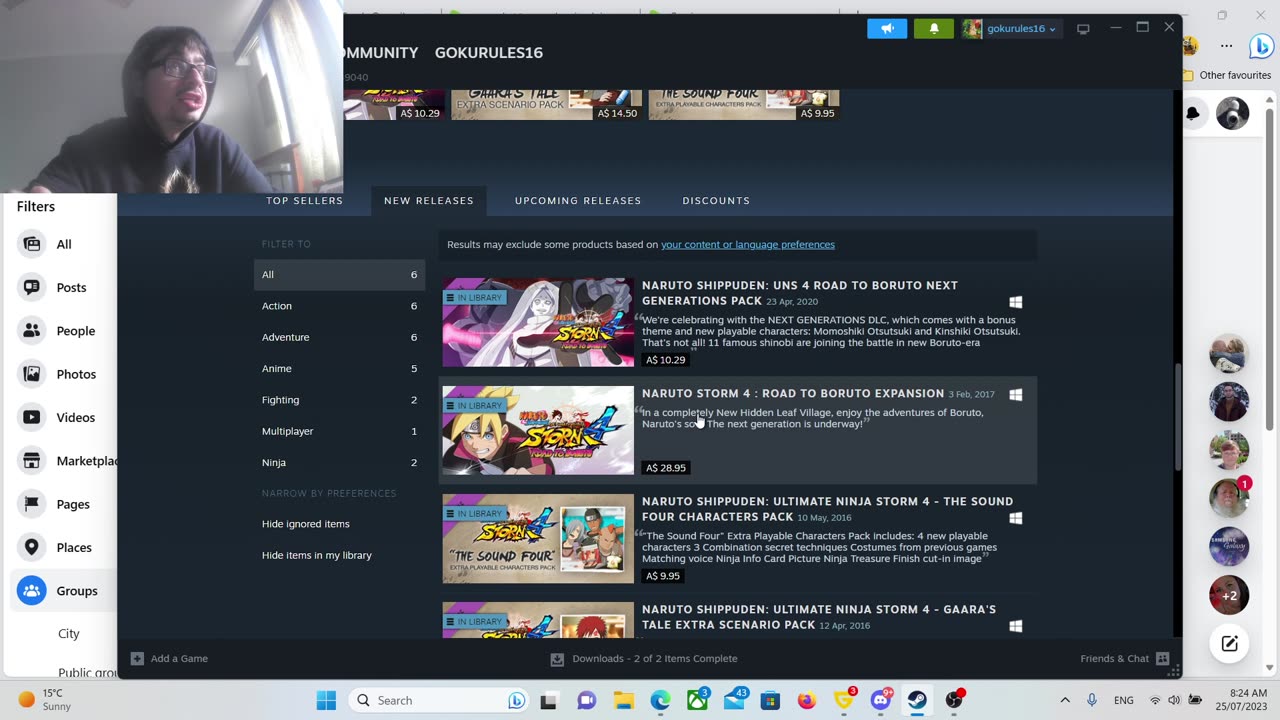The image size is (1280, 720).
Task: Open Firefox from taskbar
Action: pos(807,701)
